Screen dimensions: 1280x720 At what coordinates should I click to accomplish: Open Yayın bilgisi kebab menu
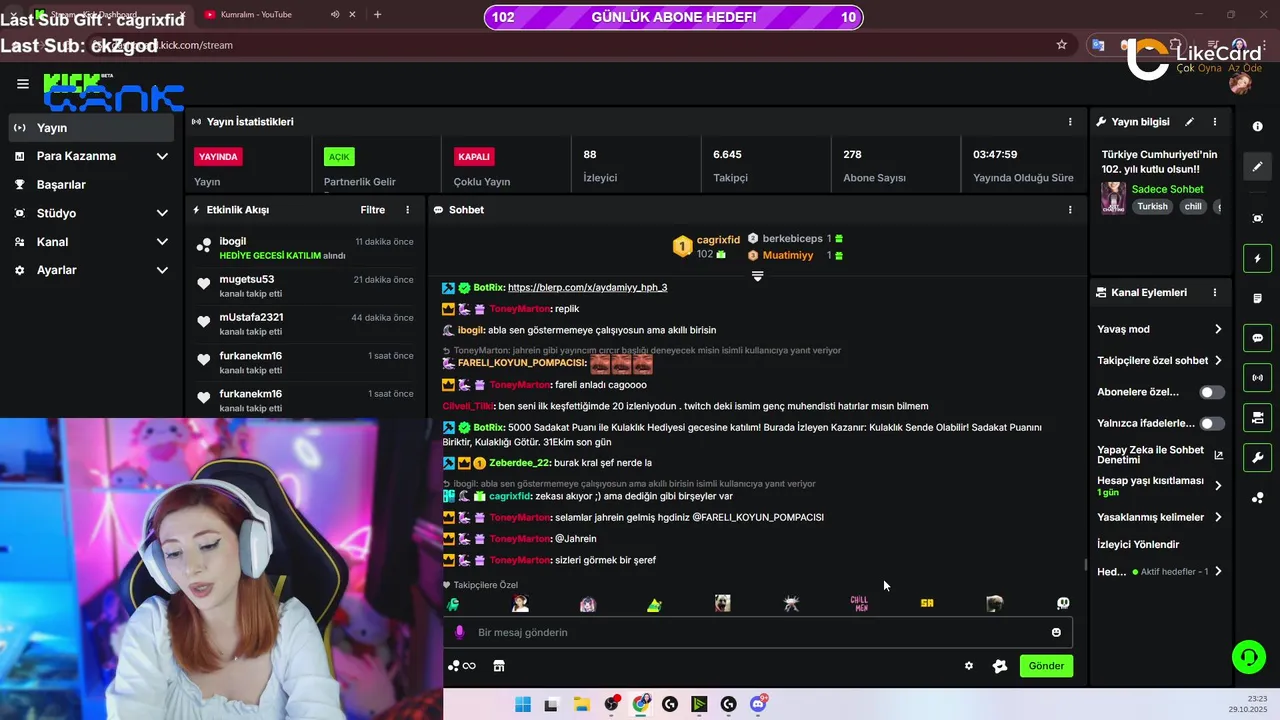(1215, 122)
